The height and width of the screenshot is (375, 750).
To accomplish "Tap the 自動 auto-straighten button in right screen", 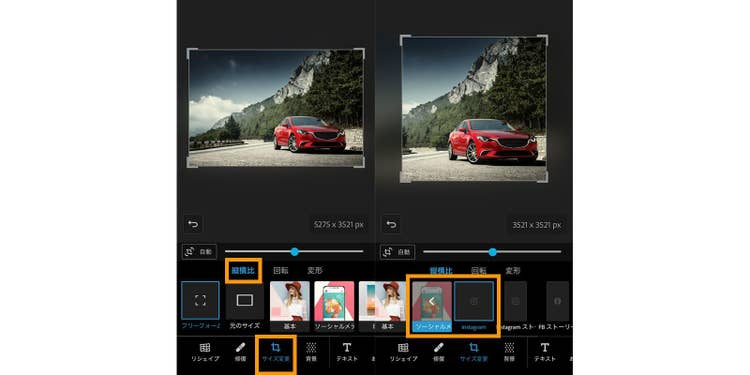I will tap(397, 252).
